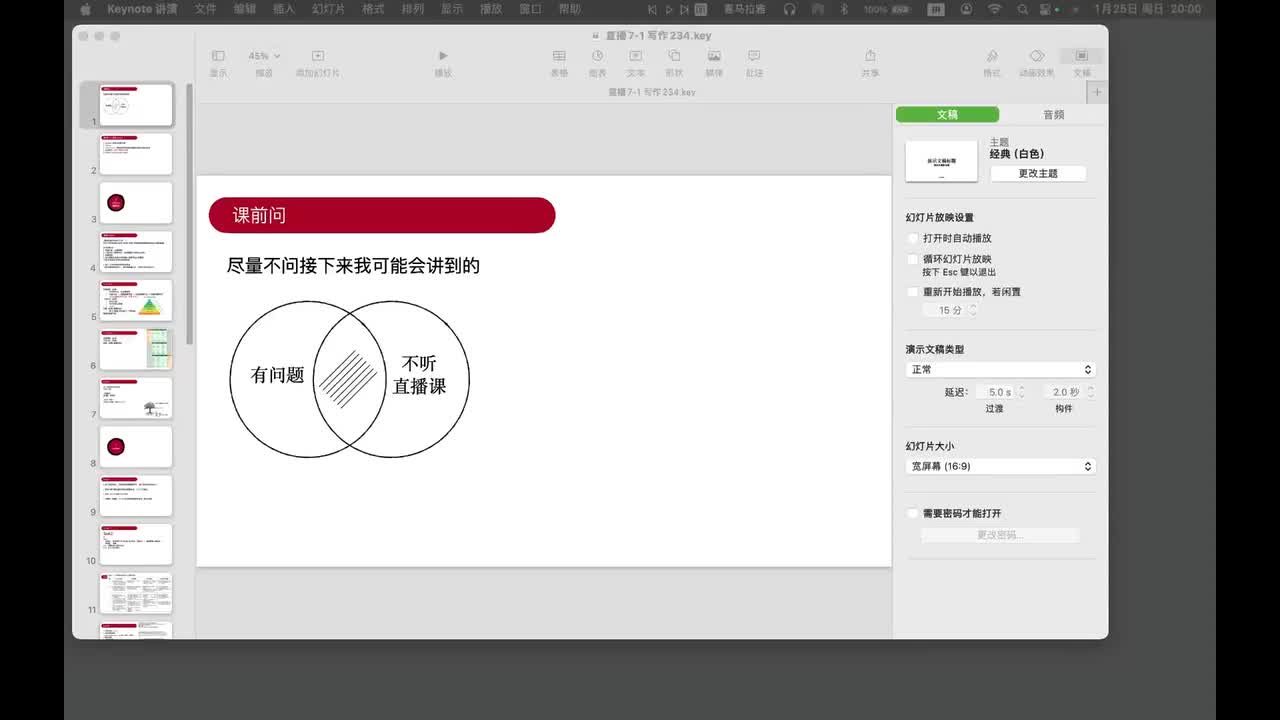Click the 经典 (白色) theme preview thumbnail
The image size is (1280, 720).
pos(941,161)
